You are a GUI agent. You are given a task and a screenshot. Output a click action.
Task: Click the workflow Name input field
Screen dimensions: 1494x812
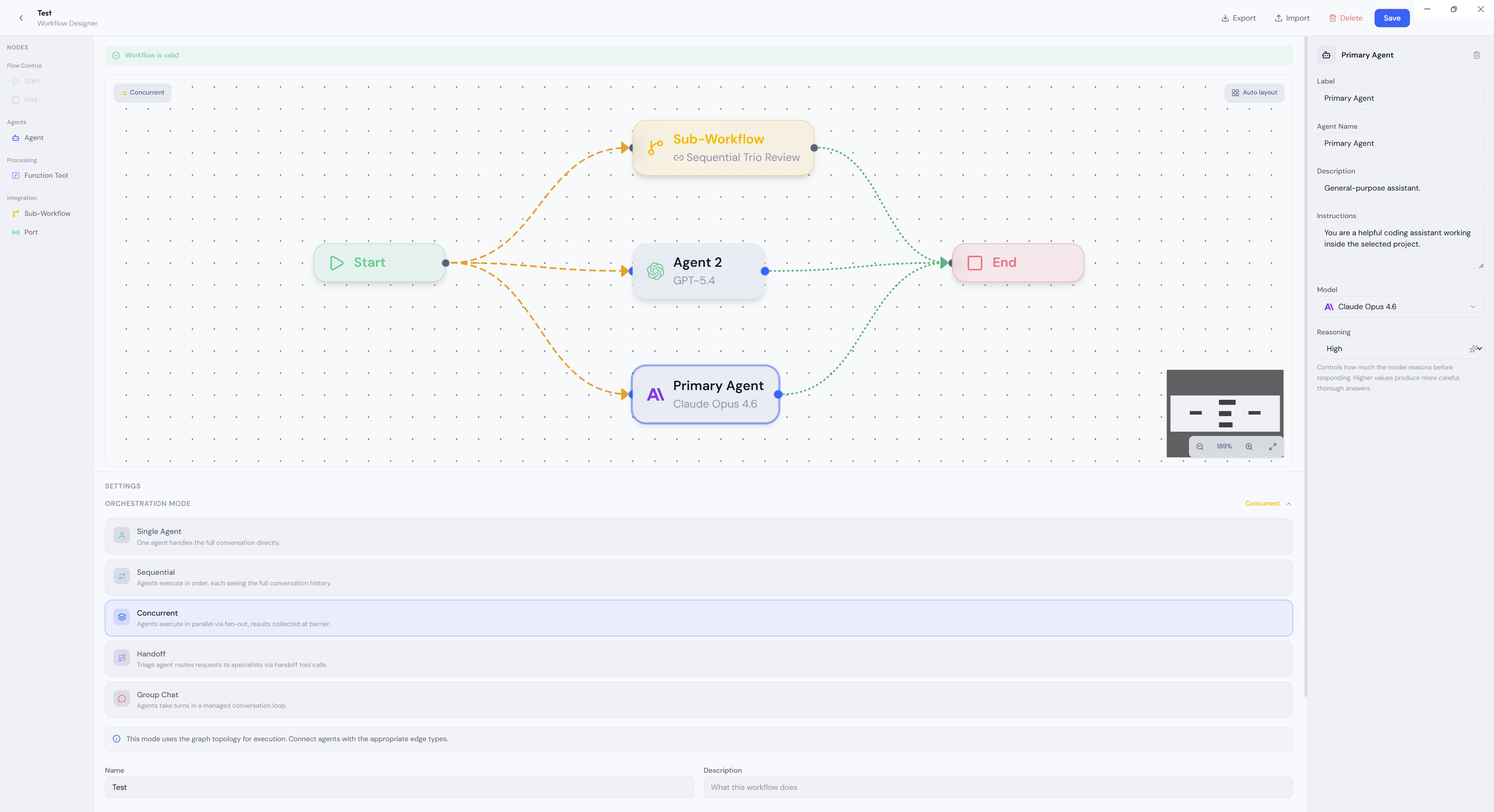point(399,787)
